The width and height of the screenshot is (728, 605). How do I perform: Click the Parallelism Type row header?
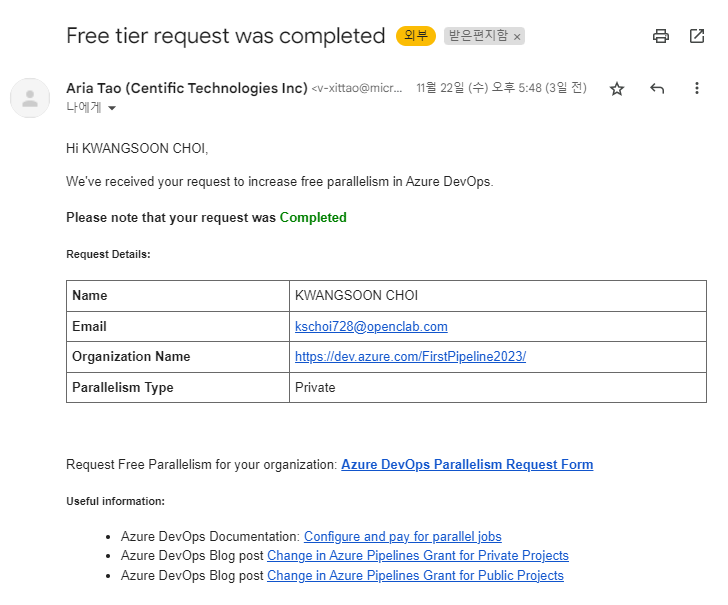pos(178,387)
